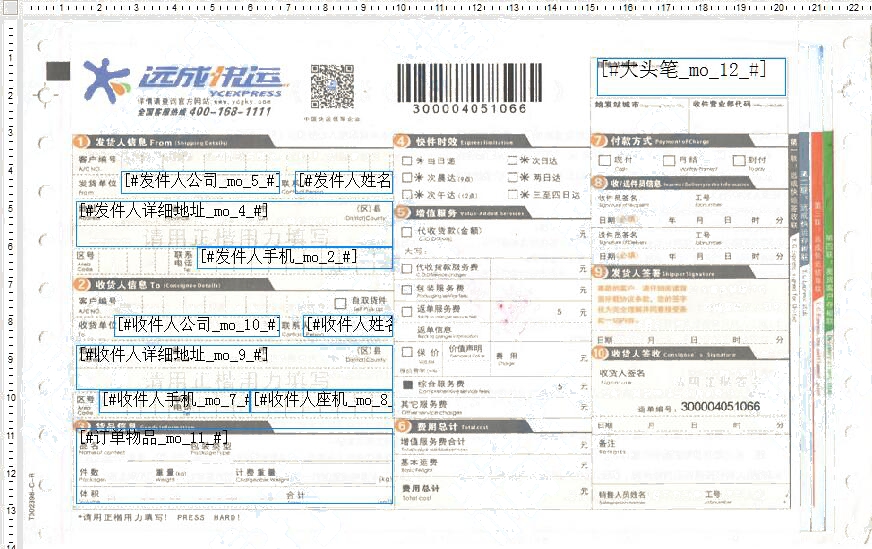
Task: Tick the 返单服务费 checkbox
Action: tap(407, 311)
